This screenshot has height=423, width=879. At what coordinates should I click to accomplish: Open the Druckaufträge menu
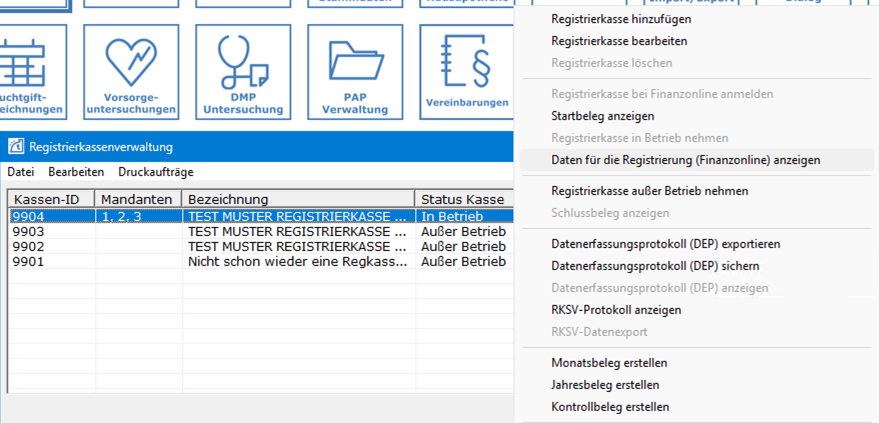pos(156,172)
